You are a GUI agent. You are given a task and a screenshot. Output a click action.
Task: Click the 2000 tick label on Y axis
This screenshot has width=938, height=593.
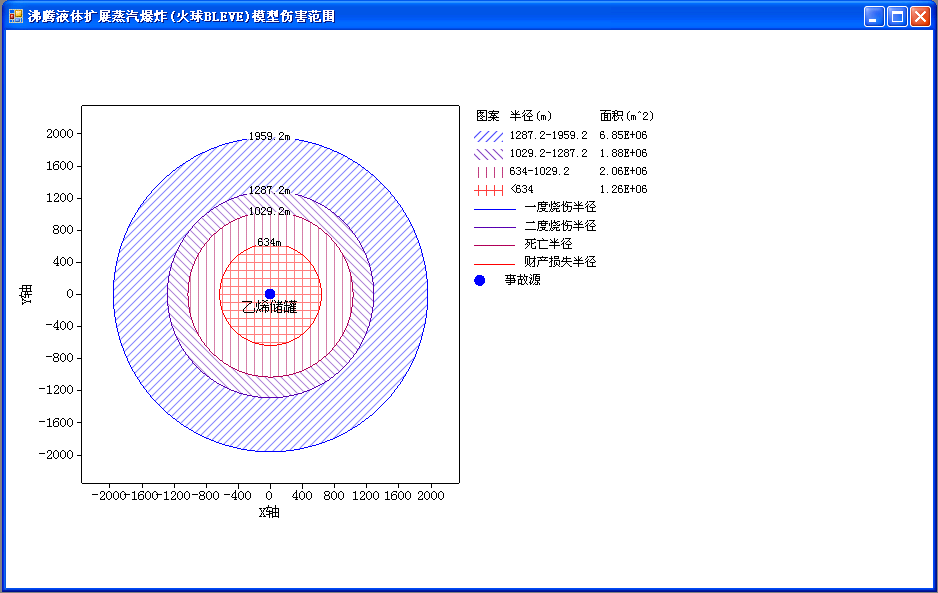click(60, 133)
